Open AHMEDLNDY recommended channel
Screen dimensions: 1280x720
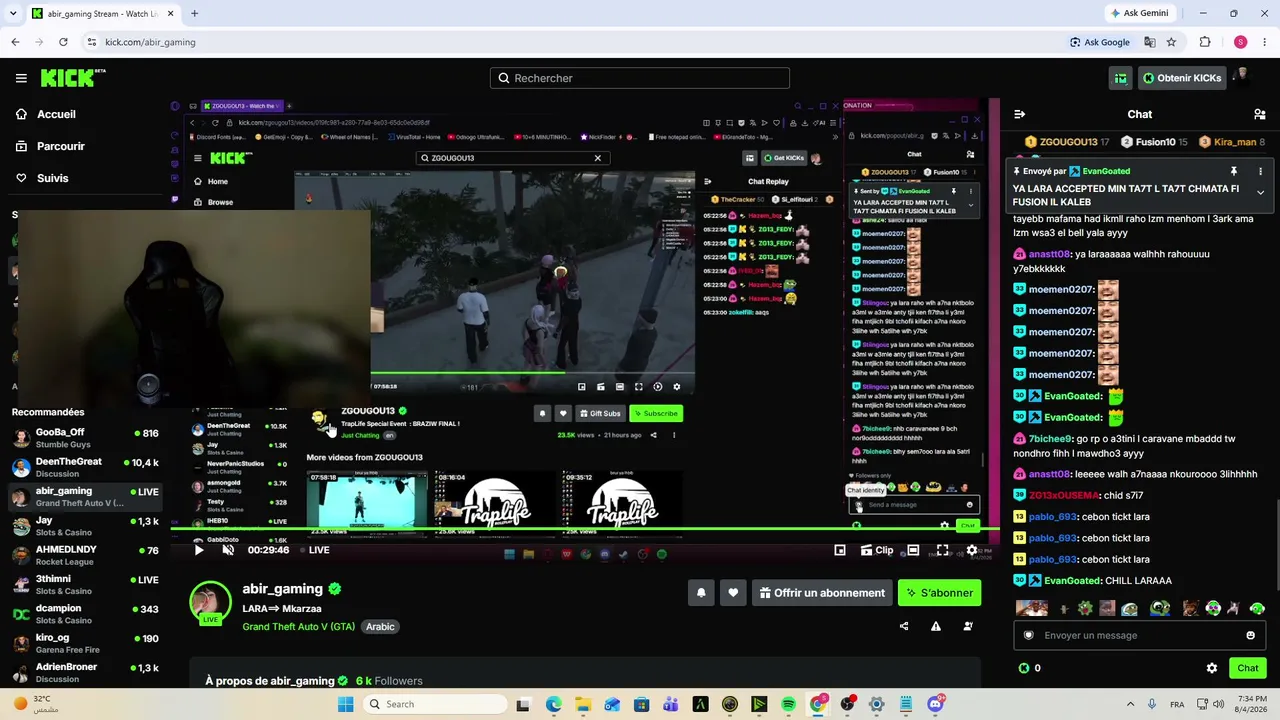84,555
